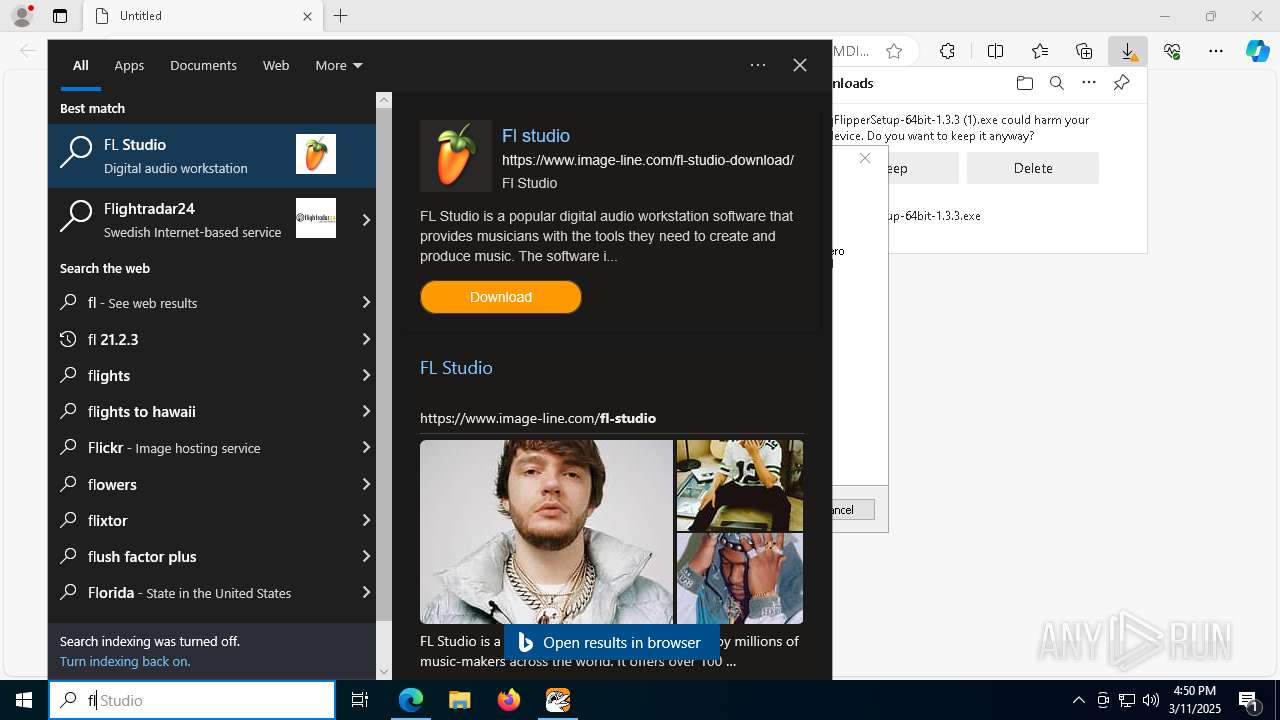The height and width of the screenshot is (720, 1280).
Task: Click the FL Studio fruit thumbnail in best match
Action: click(316, 154)
